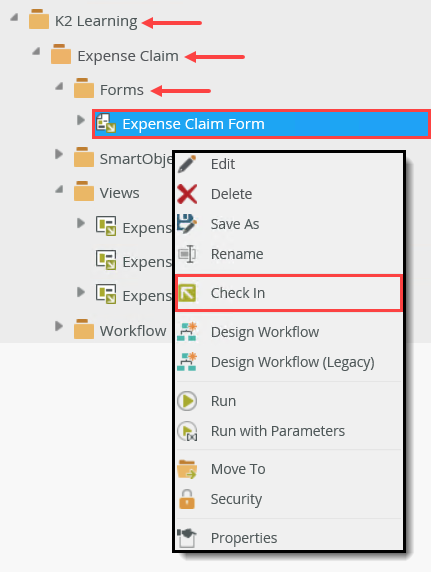Expand the SmartObjects folder arrow
This screenshot has width=431, height=572.
coord(59,154)
